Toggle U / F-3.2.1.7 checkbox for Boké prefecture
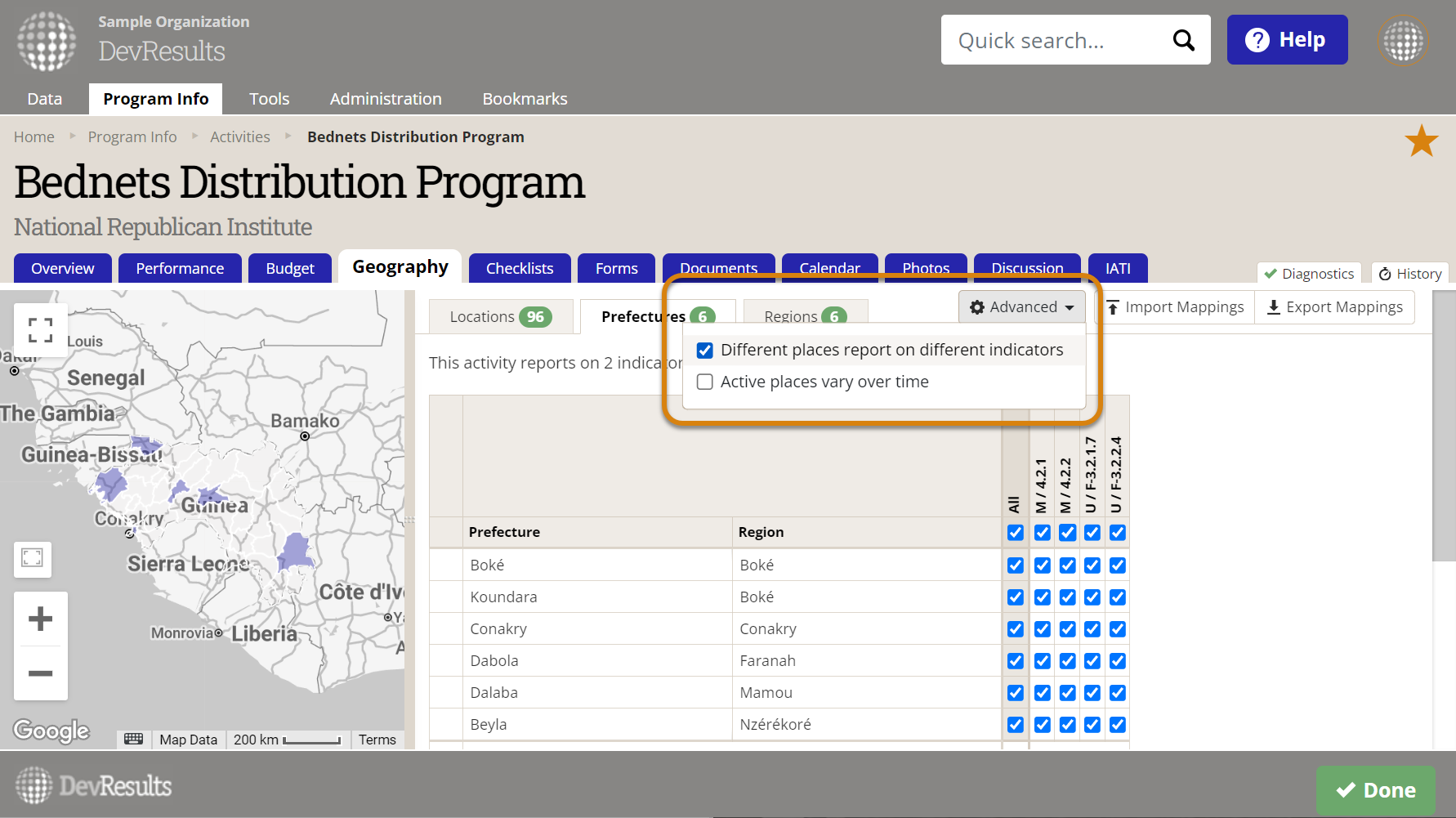The image size is (1456, 818). 1092,565
